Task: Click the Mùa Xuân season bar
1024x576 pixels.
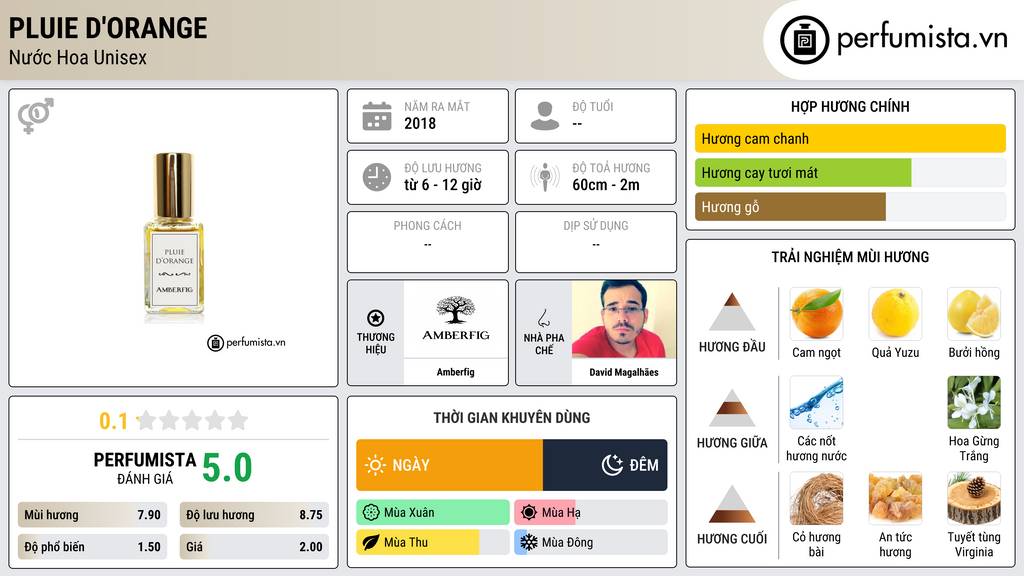Action: [433, 513]
